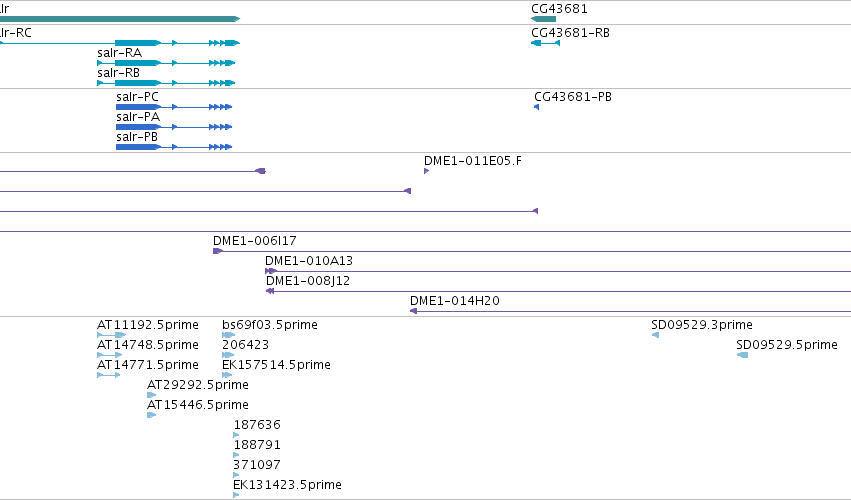The height and width of the screenshot is (500, 851).
Task: Select the AT15446.5prime EST arrow
Action: coord(151,415)
